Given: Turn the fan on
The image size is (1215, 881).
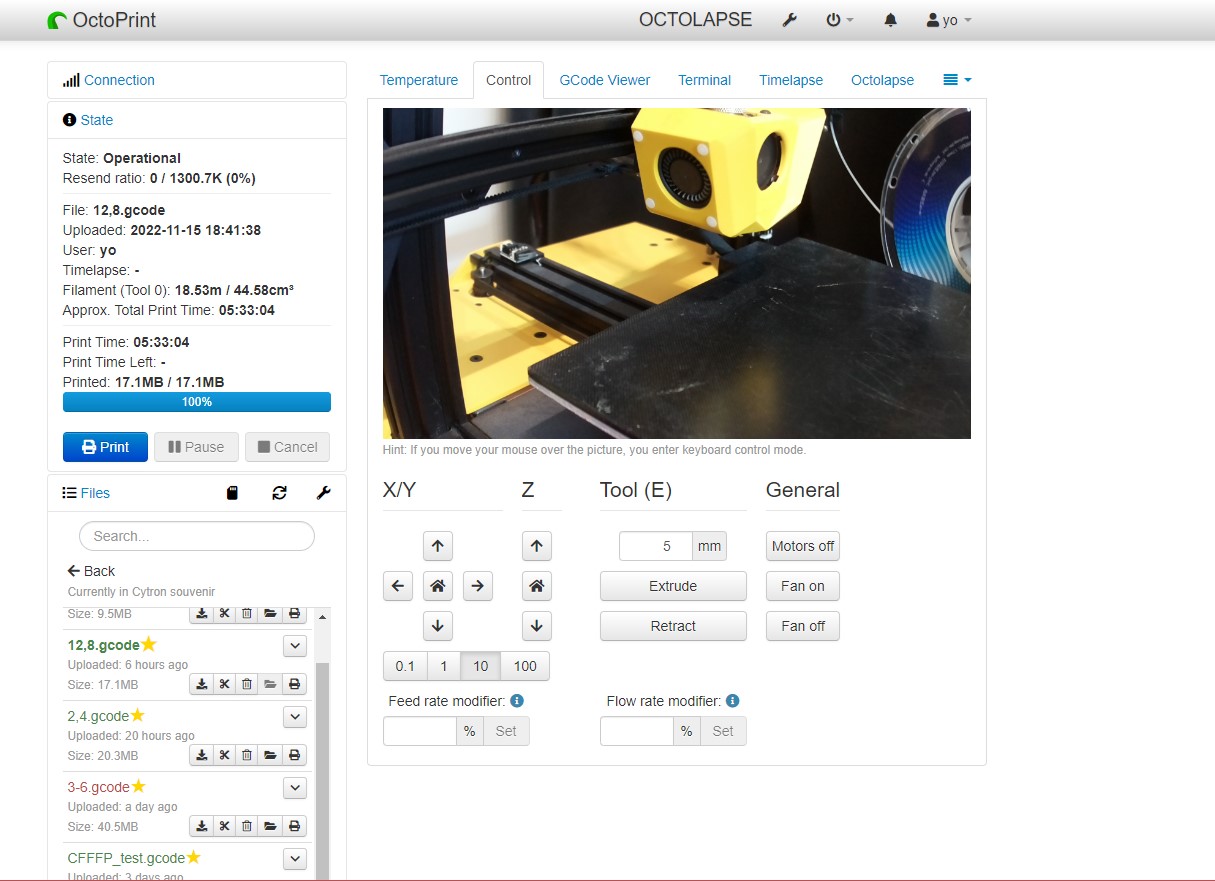Looking at the screenshot, I should point(802,586).
